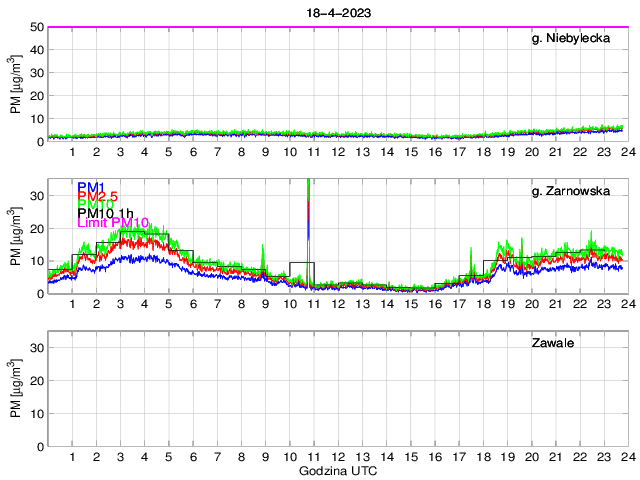Click the top chart's PM y-axis label
Screen dimensions: 640x480
pos(16,84)
